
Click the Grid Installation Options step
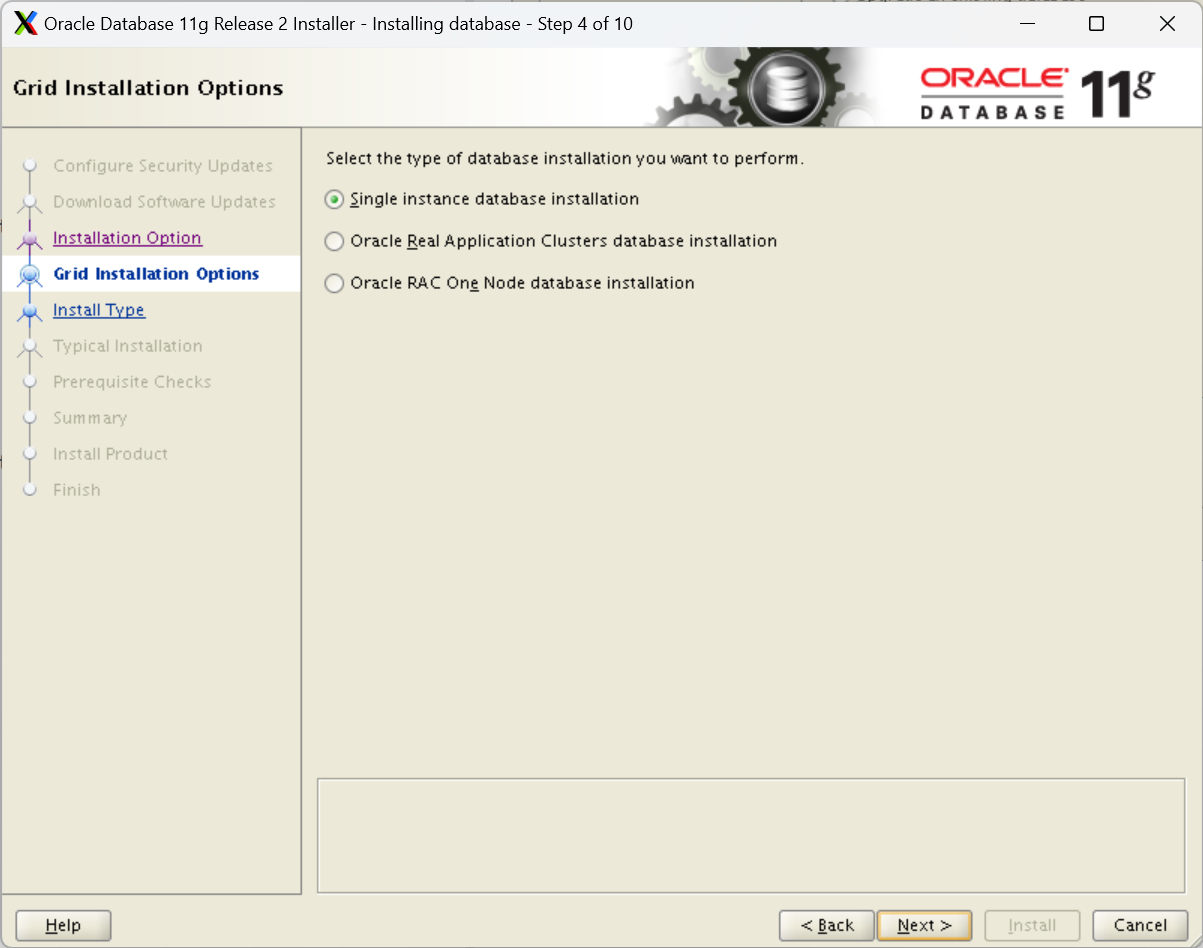(x=156, y=274)
